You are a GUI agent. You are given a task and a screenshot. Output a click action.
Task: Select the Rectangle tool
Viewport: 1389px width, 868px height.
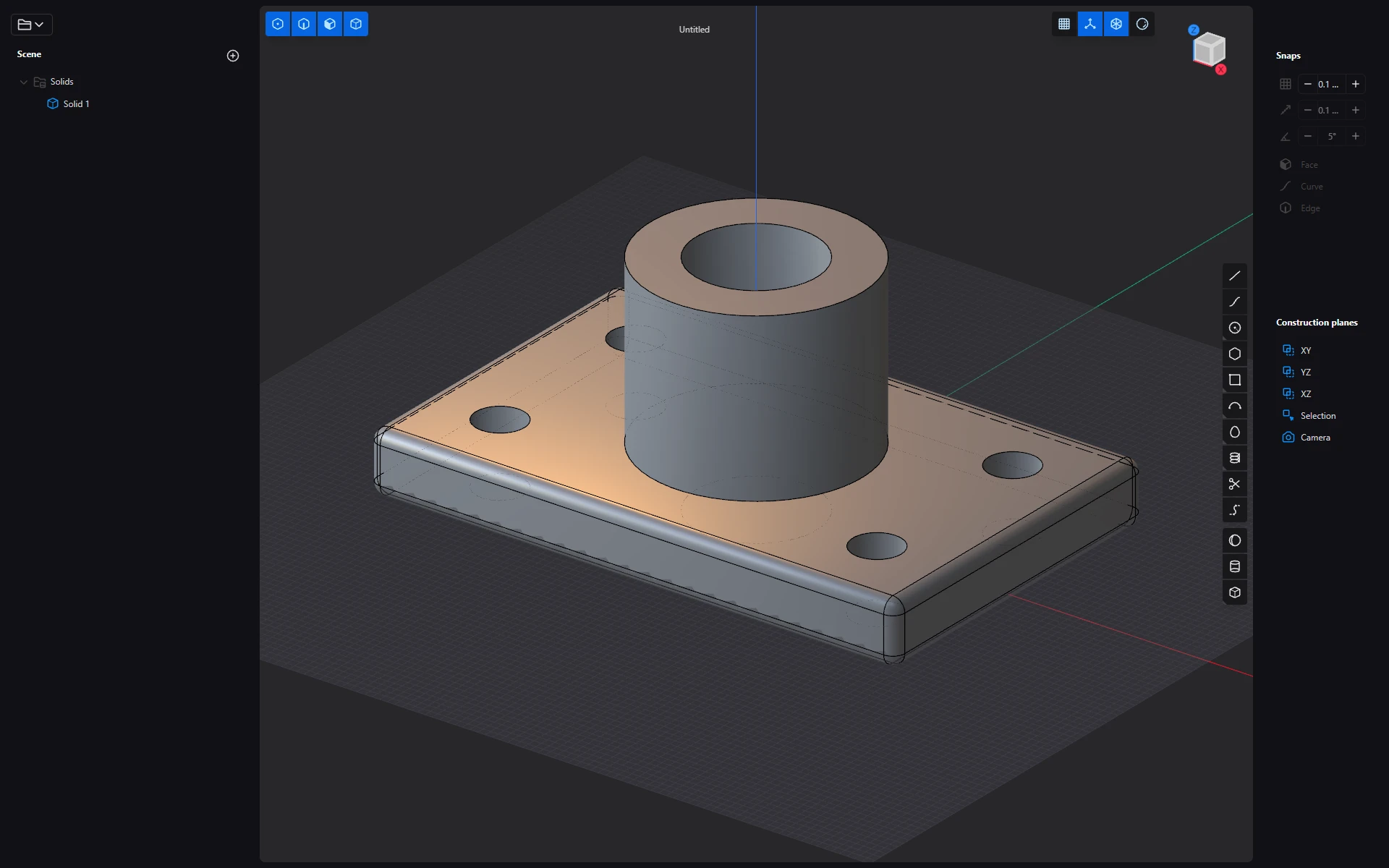(x=1234, y=380)
